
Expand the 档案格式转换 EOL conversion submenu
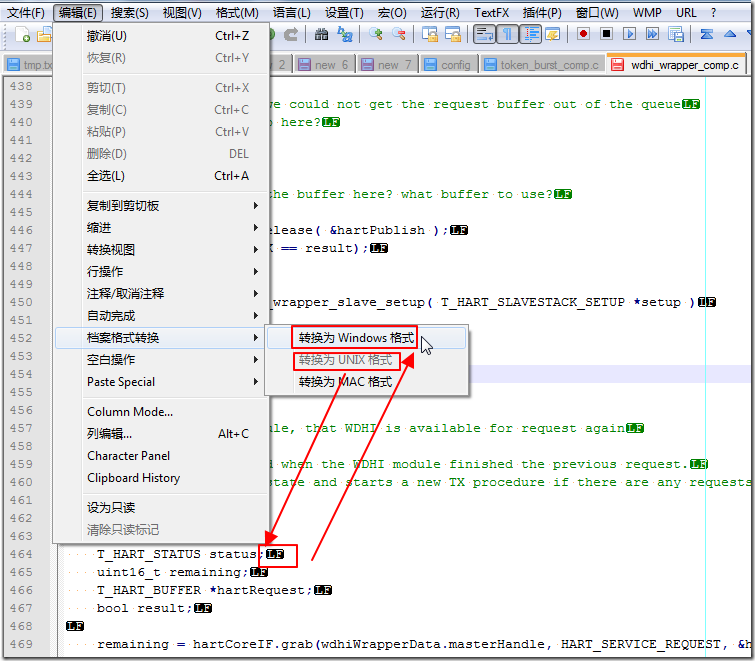point(162,337)
